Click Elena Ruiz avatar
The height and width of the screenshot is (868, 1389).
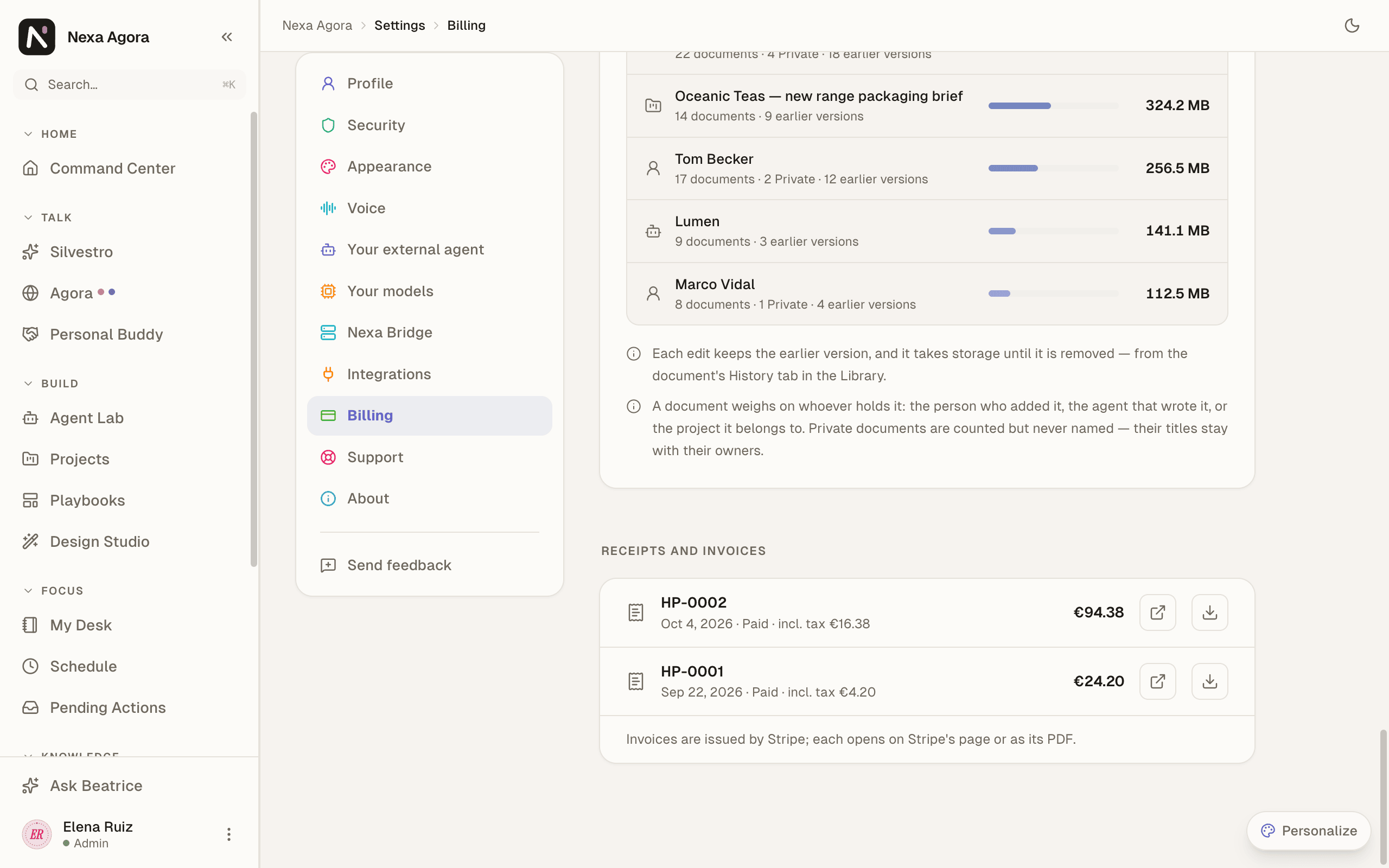pos(37,834)
